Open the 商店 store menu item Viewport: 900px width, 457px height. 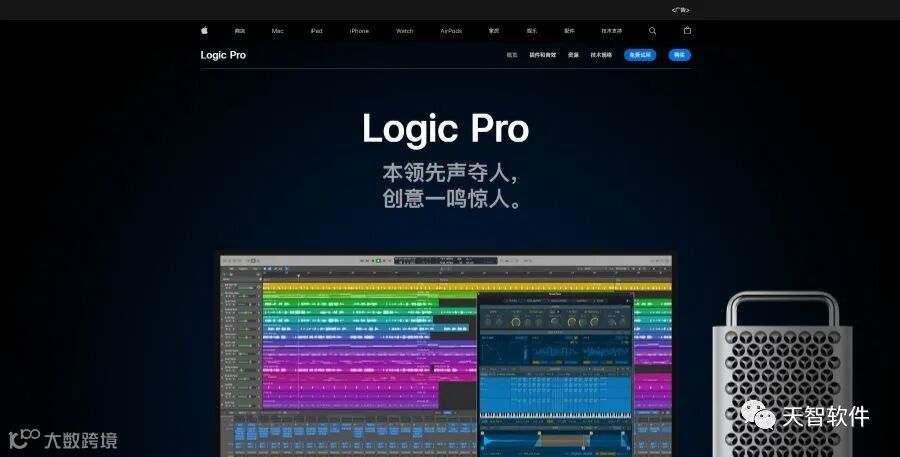240,31
